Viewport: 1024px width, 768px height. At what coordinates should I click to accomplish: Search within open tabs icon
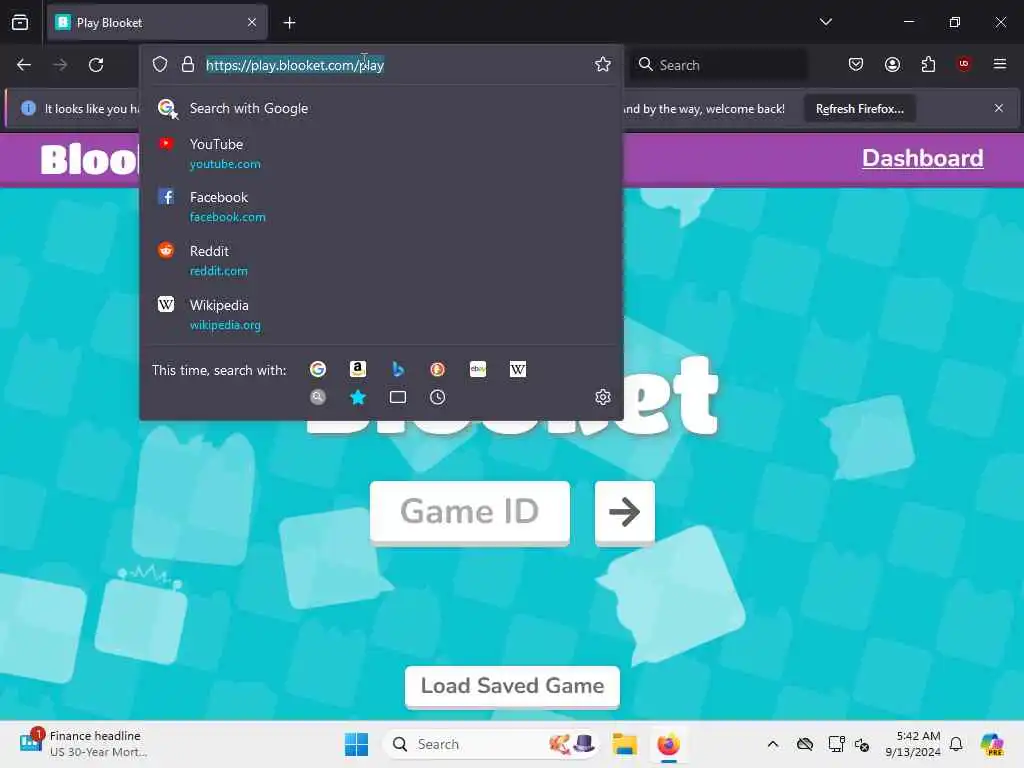[398, 397]
